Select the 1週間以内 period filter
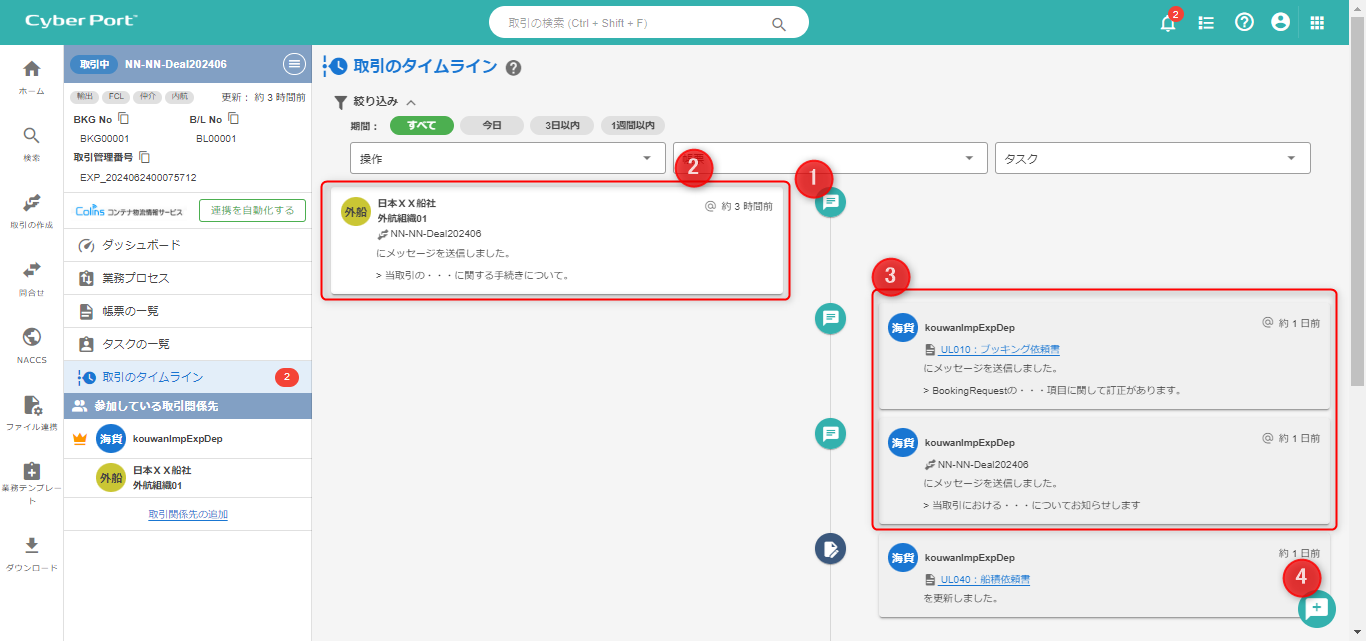This screenshot has width=1366, height=641. [x=632, y=126]
